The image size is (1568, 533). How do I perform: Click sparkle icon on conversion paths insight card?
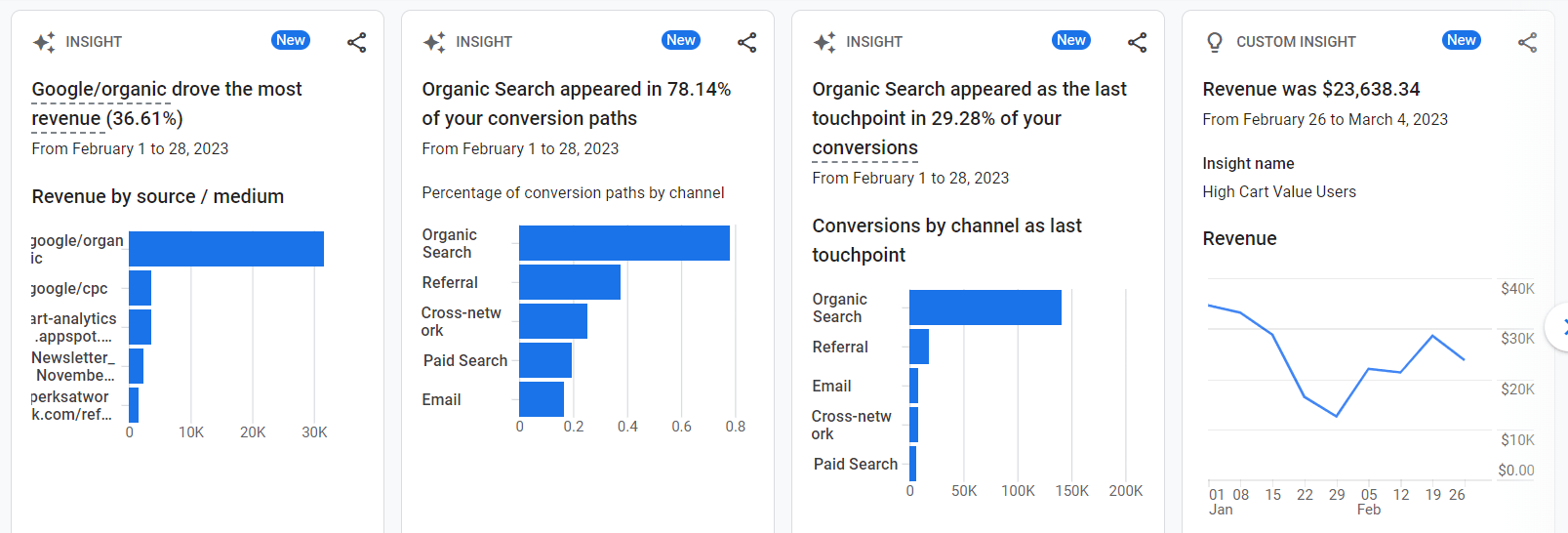434,42
